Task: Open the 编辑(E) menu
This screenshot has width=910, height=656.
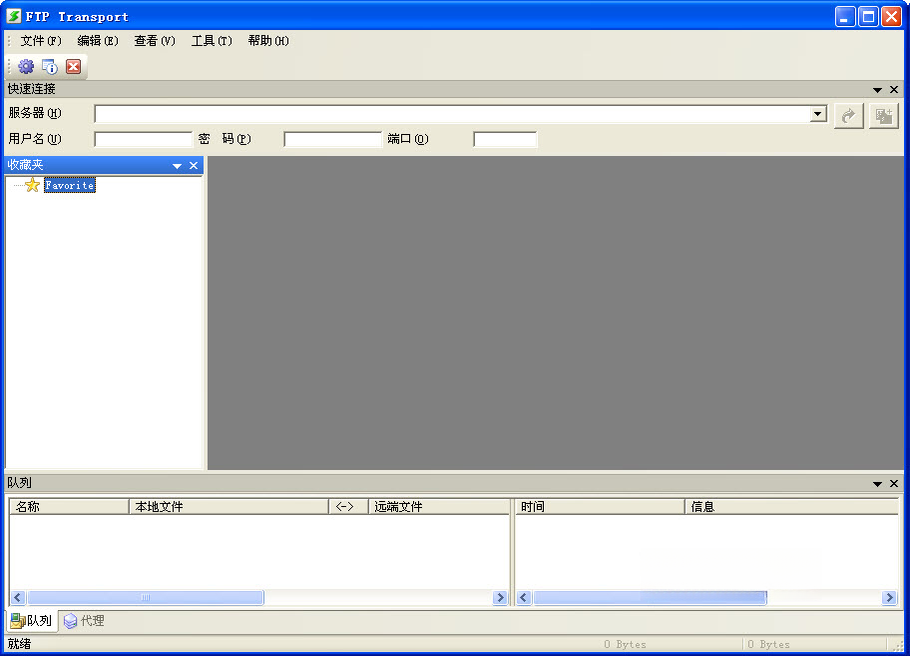Action: 98,41
